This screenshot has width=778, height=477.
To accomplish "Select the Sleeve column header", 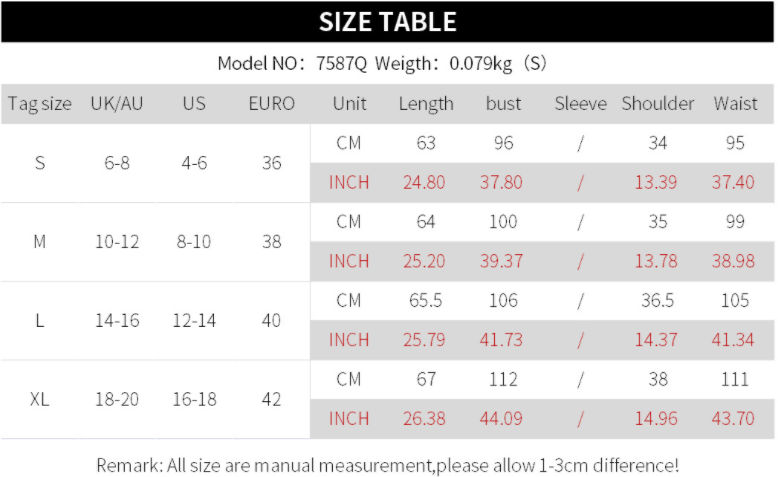I will pyautogui.click(x=581, y=104).
